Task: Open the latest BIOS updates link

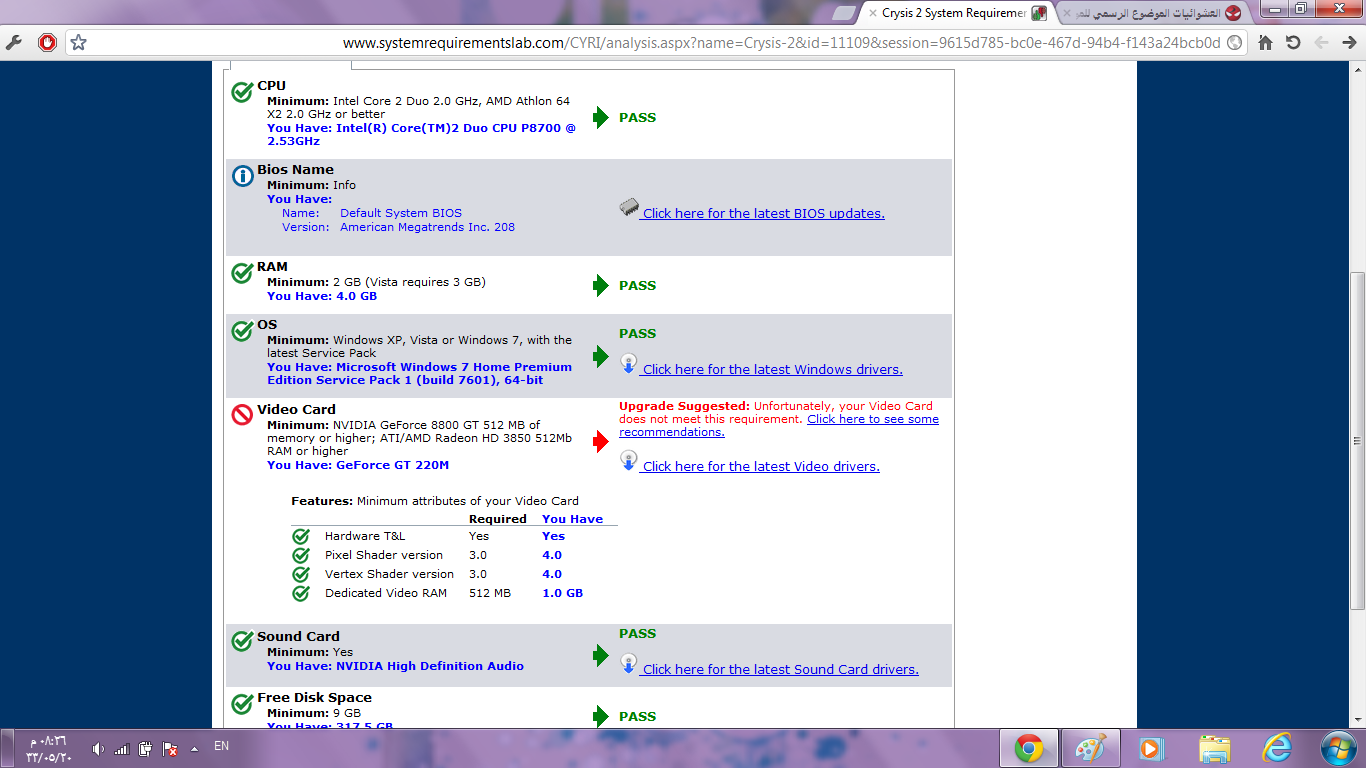Action: [764, 213]
